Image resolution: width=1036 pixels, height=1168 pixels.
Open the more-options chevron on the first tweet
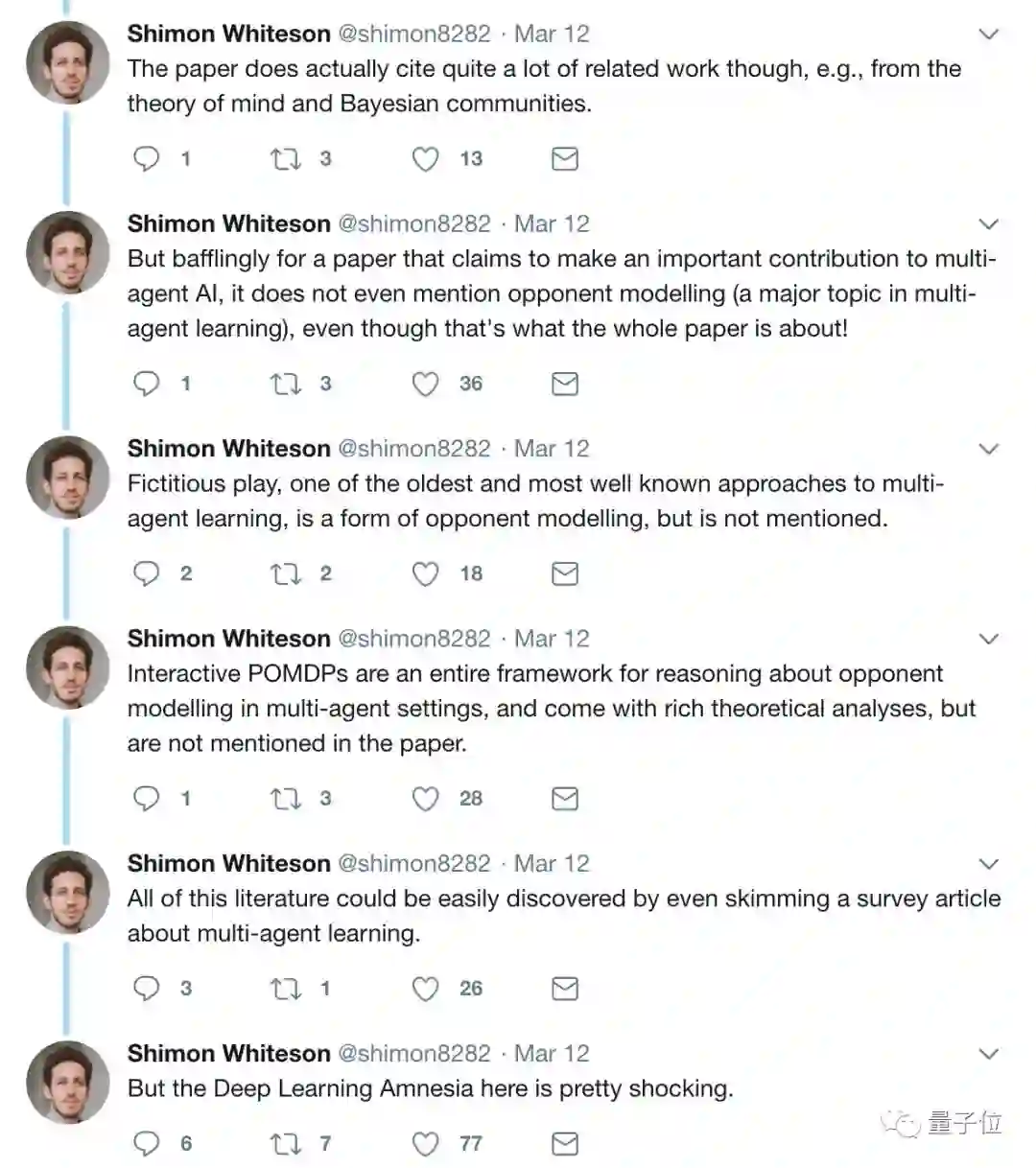click(x=988, y=35)
